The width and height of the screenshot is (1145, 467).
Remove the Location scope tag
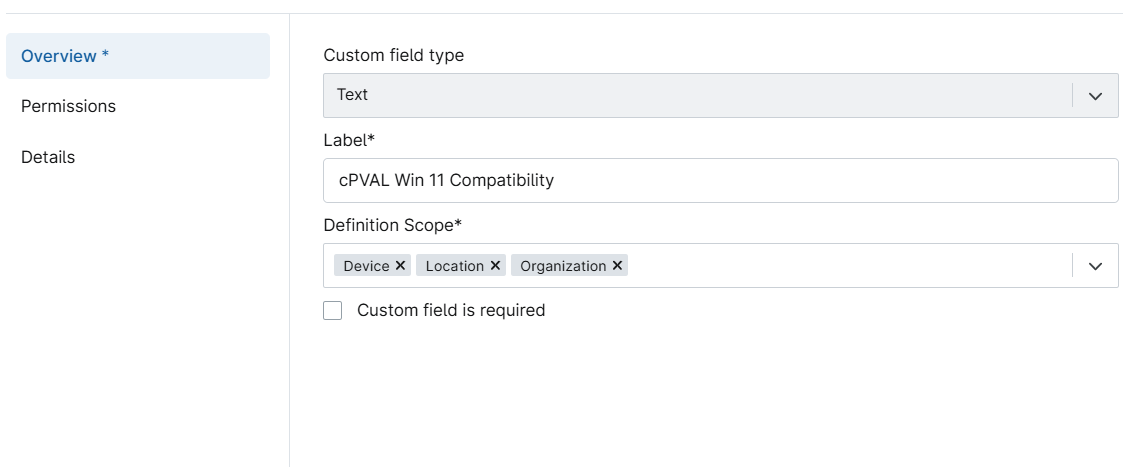coord(495,266)
